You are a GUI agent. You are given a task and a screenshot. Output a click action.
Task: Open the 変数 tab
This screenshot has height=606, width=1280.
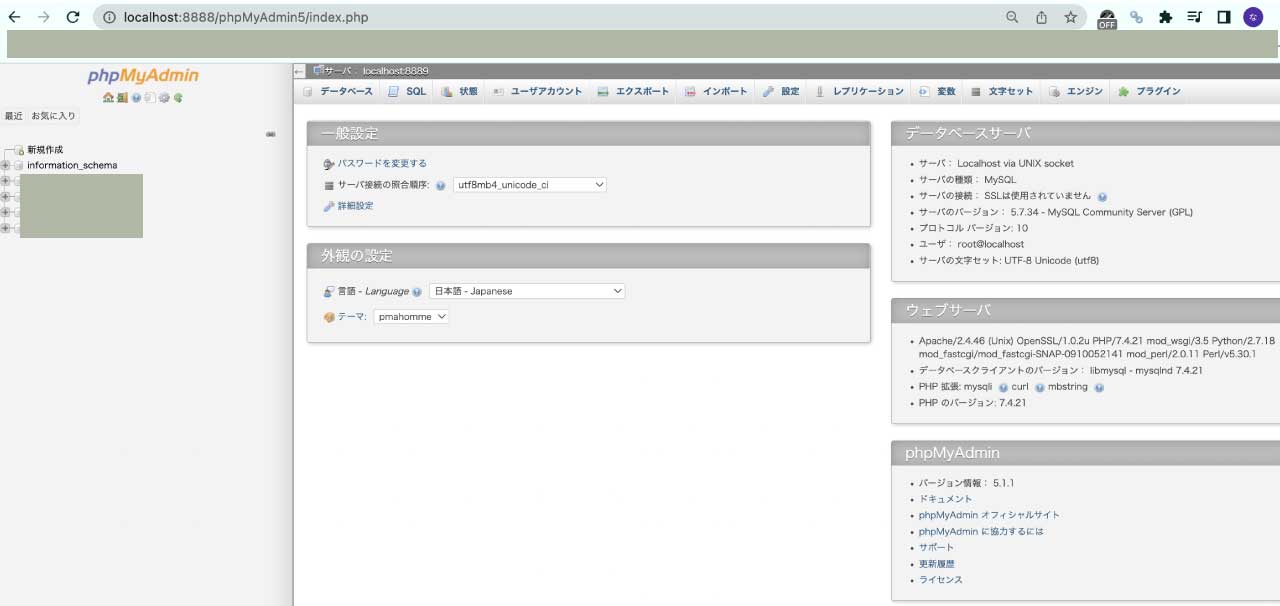click(938, 91)
